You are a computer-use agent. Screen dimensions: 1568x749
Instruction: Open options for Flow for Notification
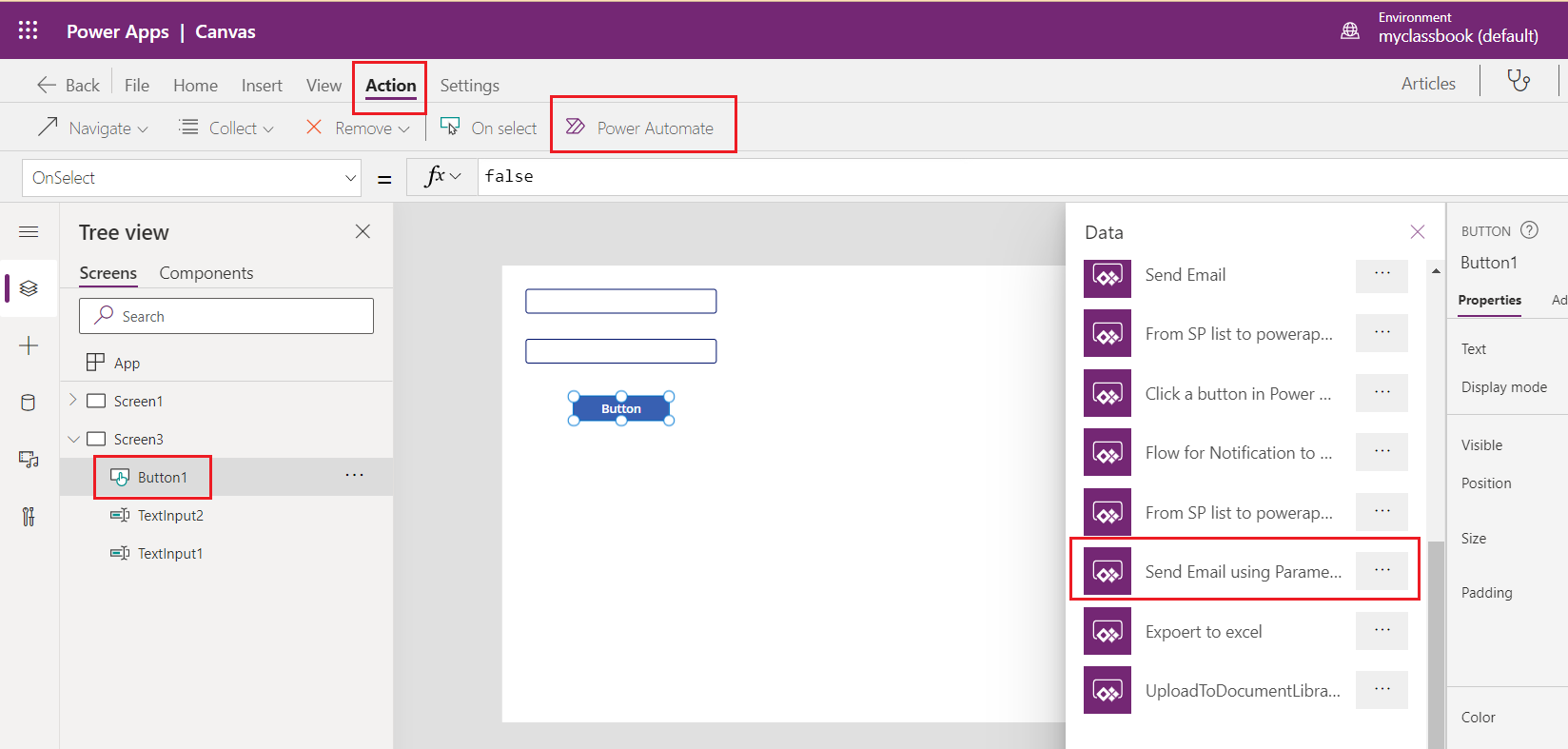1382,452
